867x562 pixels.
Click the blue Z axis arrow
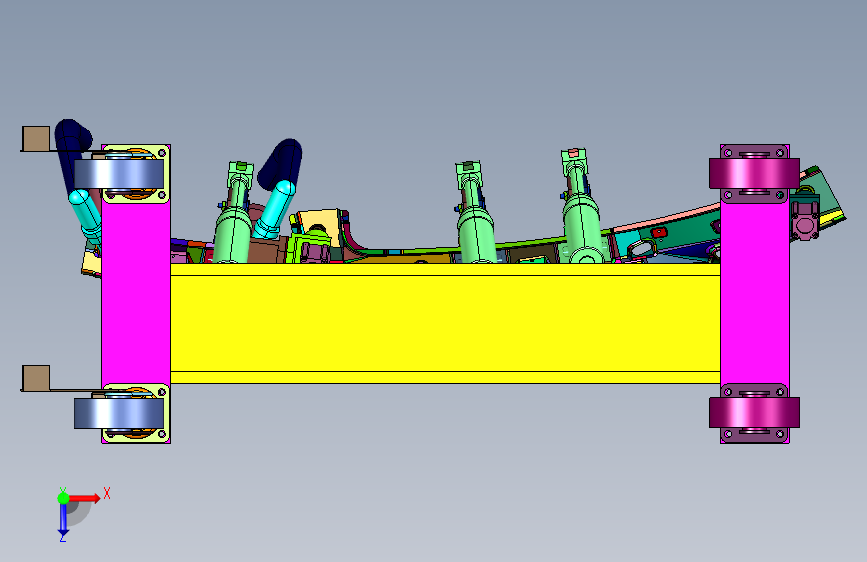(x=63, y=520)
